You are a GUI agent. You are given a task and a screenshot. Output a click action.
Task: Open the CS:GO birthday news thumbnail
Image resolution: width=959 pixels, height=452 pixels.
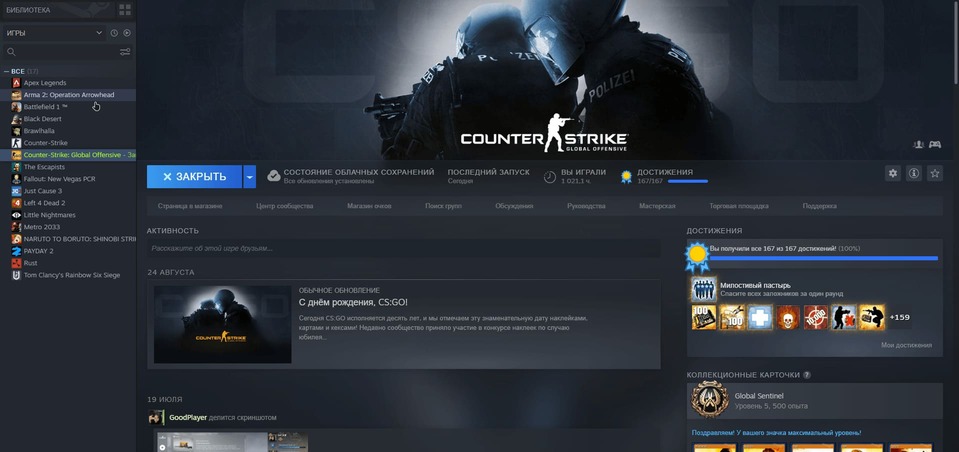click(223, 324)
